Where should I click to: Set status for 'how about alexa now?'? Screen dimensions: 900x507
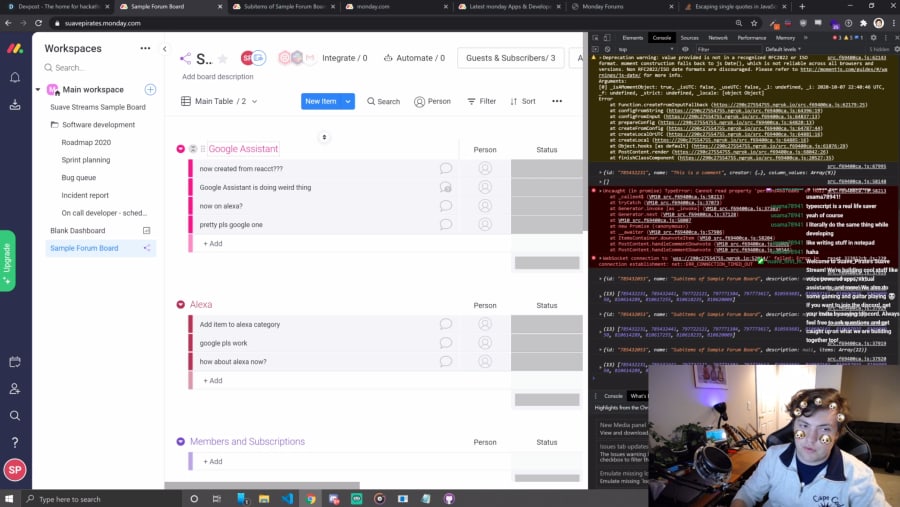[x=546, y=362]
